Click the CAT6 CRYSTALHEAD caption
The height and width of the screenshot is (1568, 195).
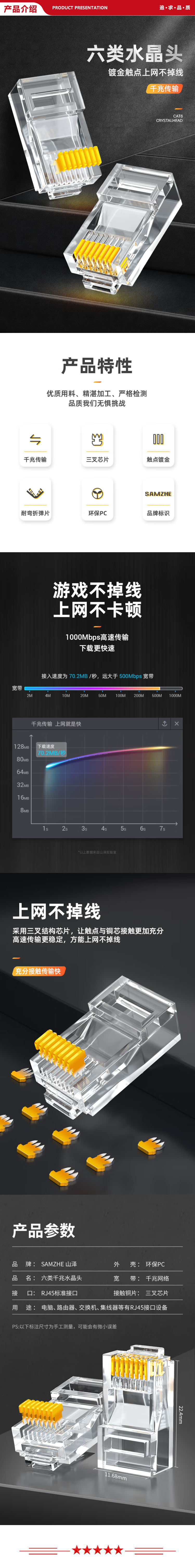click(170, 118)
